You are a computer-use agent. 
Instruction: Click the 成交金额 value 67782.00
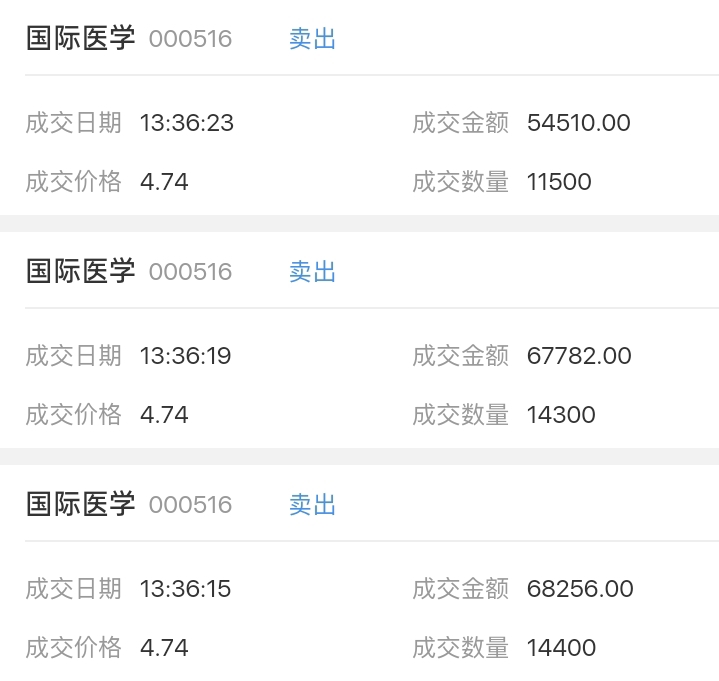tap(579, 356)
